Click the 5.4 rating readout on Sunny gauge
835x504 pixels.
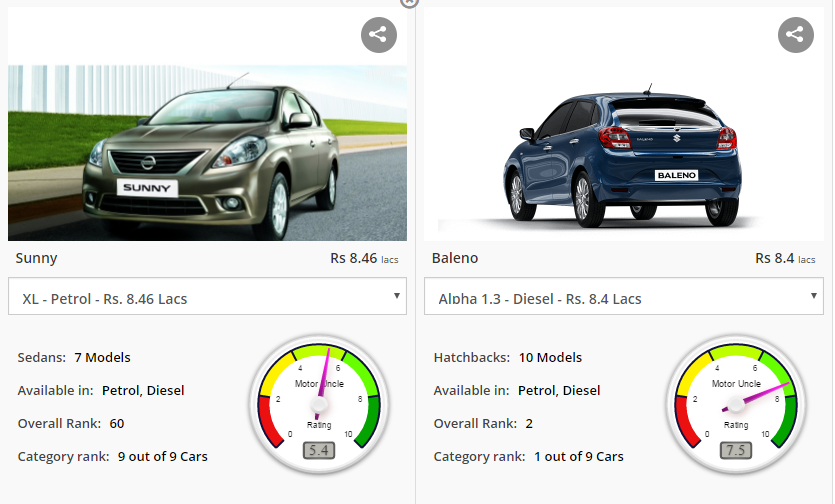click(x=319, y=450)
